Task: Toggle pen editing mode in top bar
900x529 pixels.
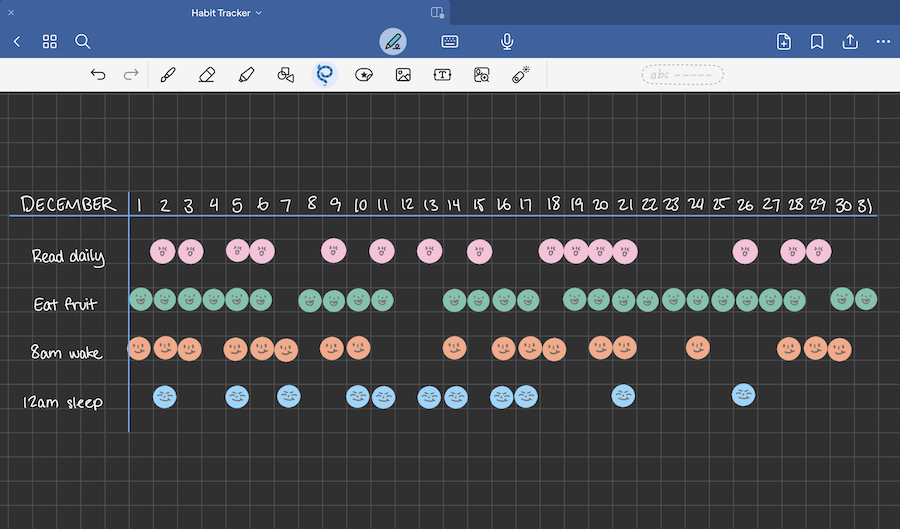Action: pyautogui.click(x=393, y=41)
